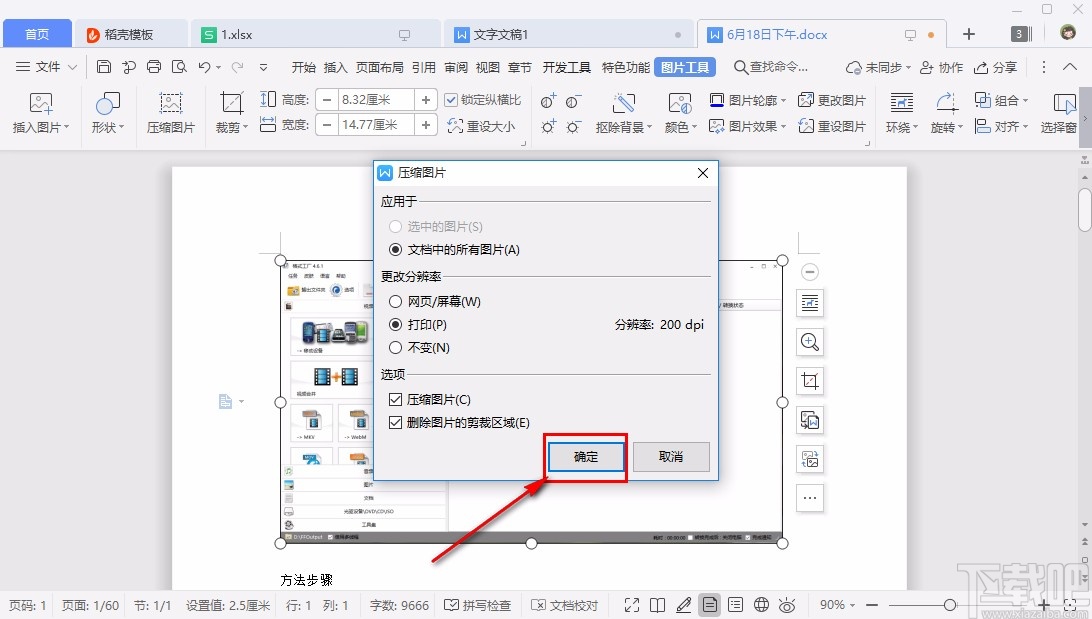The image size is (1092, 619).
Task: Click the 字数: 9666 word count indicator
Action: (399, 604)
